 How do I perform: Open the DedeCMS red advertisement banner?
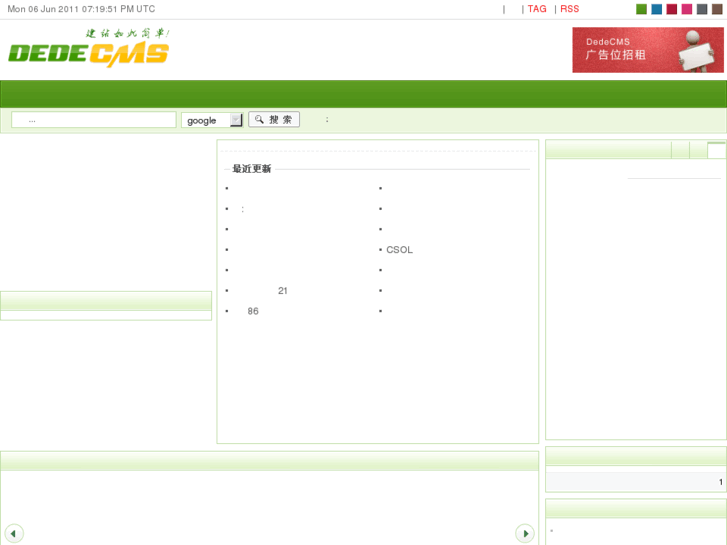coord(648,50)
